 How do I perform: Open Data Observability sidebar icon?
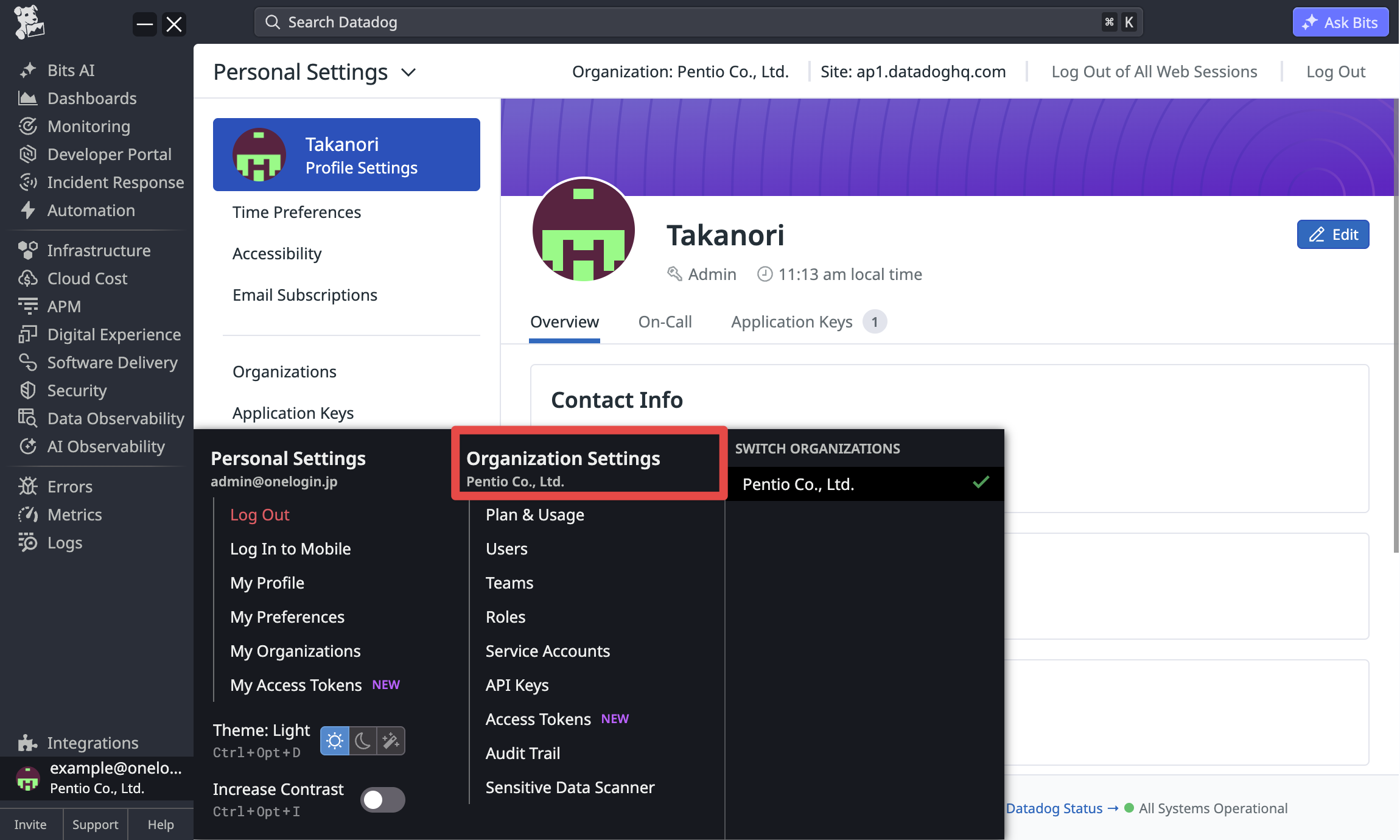pyautogui.click(x=27, y=418)
